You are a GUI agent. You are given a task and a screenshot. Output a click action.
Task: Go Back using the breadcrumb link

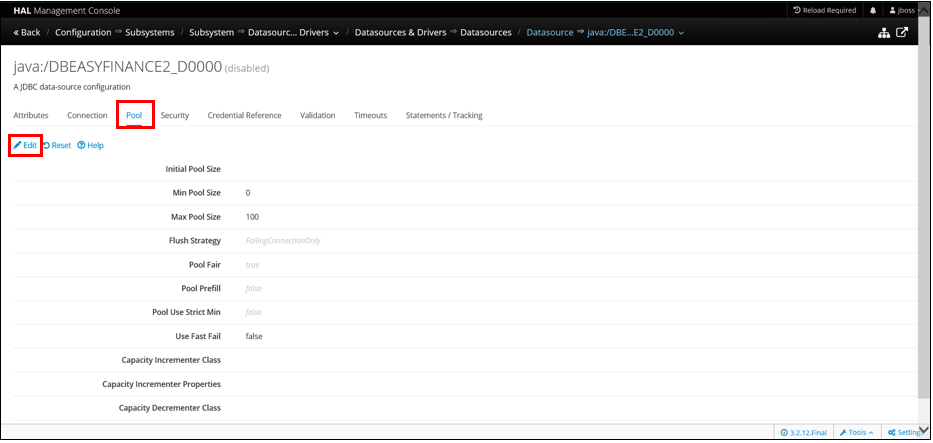click(x=27, y=32)
